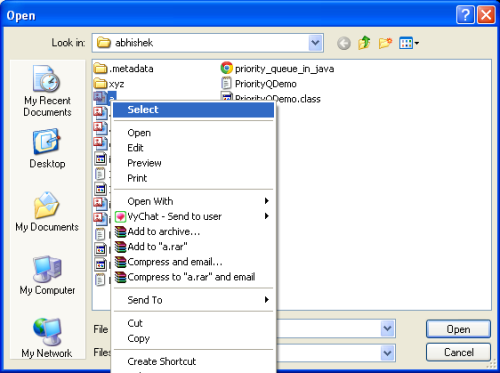Screen dimensions: 500x373
Task: Open My Documents in places bar
Action: point(47,211)
